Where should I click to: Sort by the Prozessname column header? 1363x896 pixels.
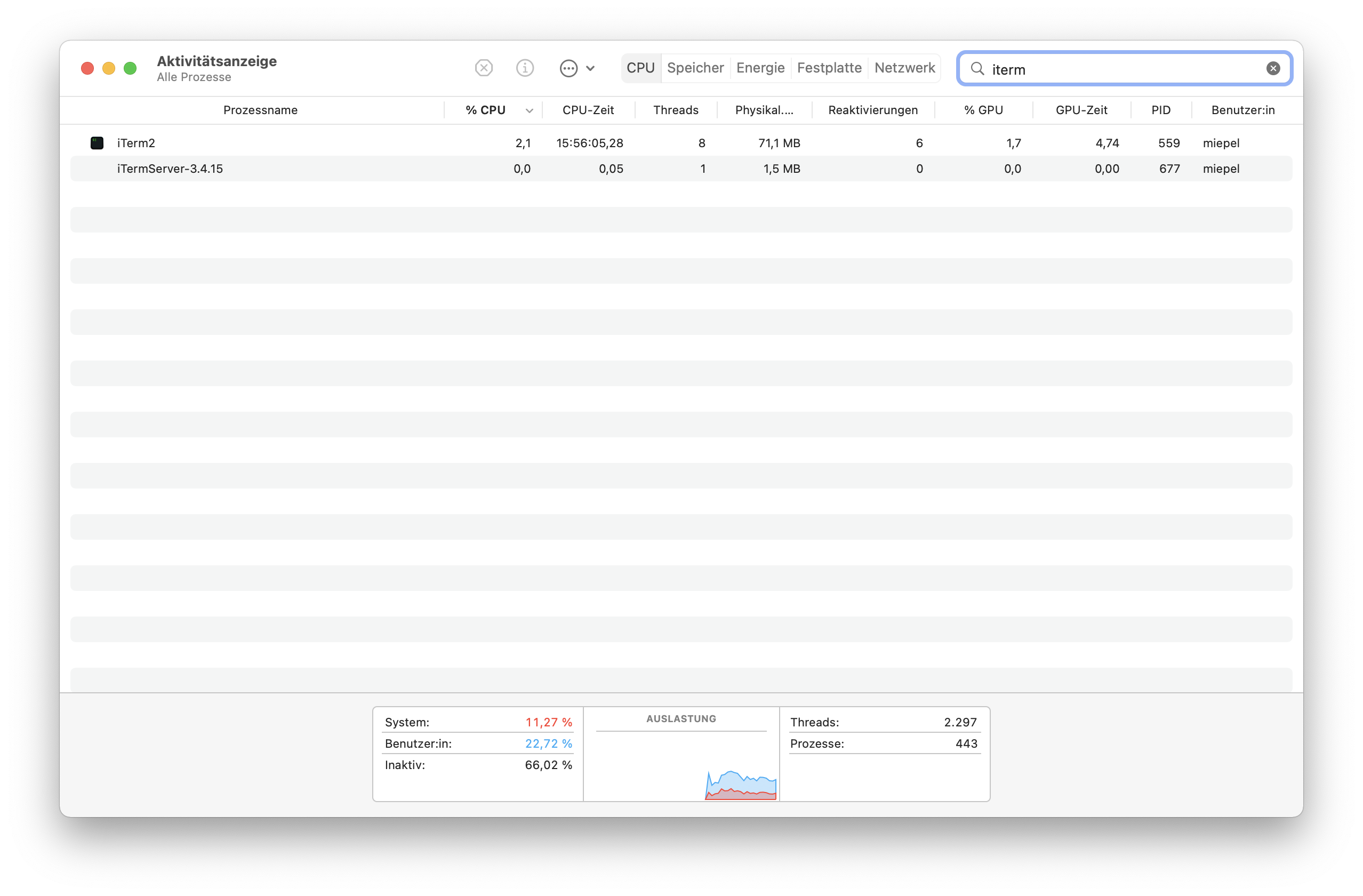(x=260, y=110)
